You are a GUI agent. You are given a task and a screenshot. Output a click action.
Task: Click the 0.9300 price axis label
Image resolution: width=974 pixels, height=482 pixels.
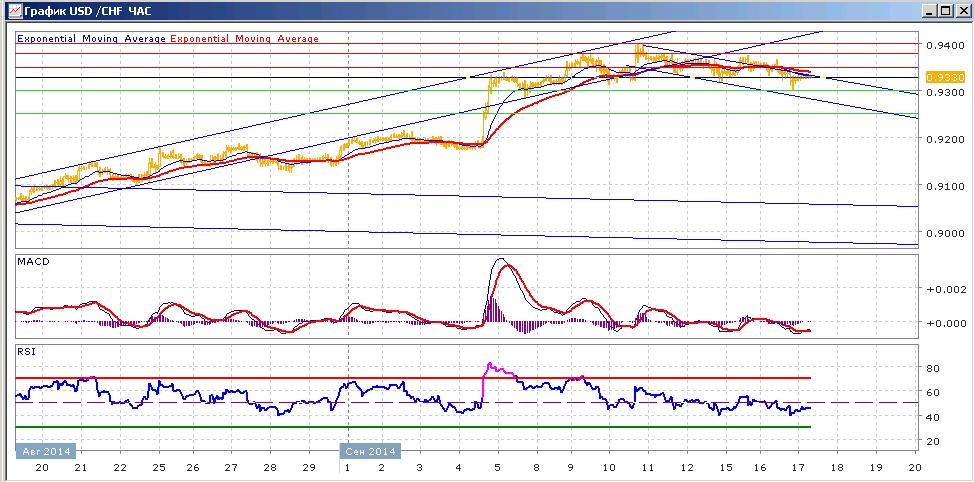click(x=943, y=92)
